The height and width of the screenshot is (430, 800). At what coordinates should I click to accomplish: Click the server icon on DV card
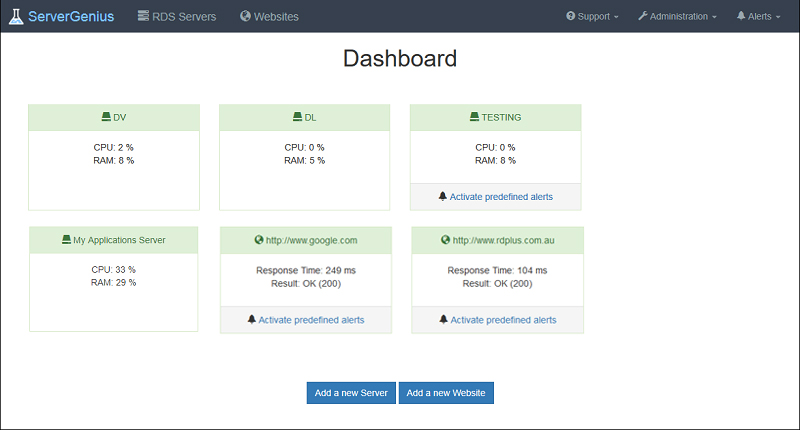tap(105, 117)
